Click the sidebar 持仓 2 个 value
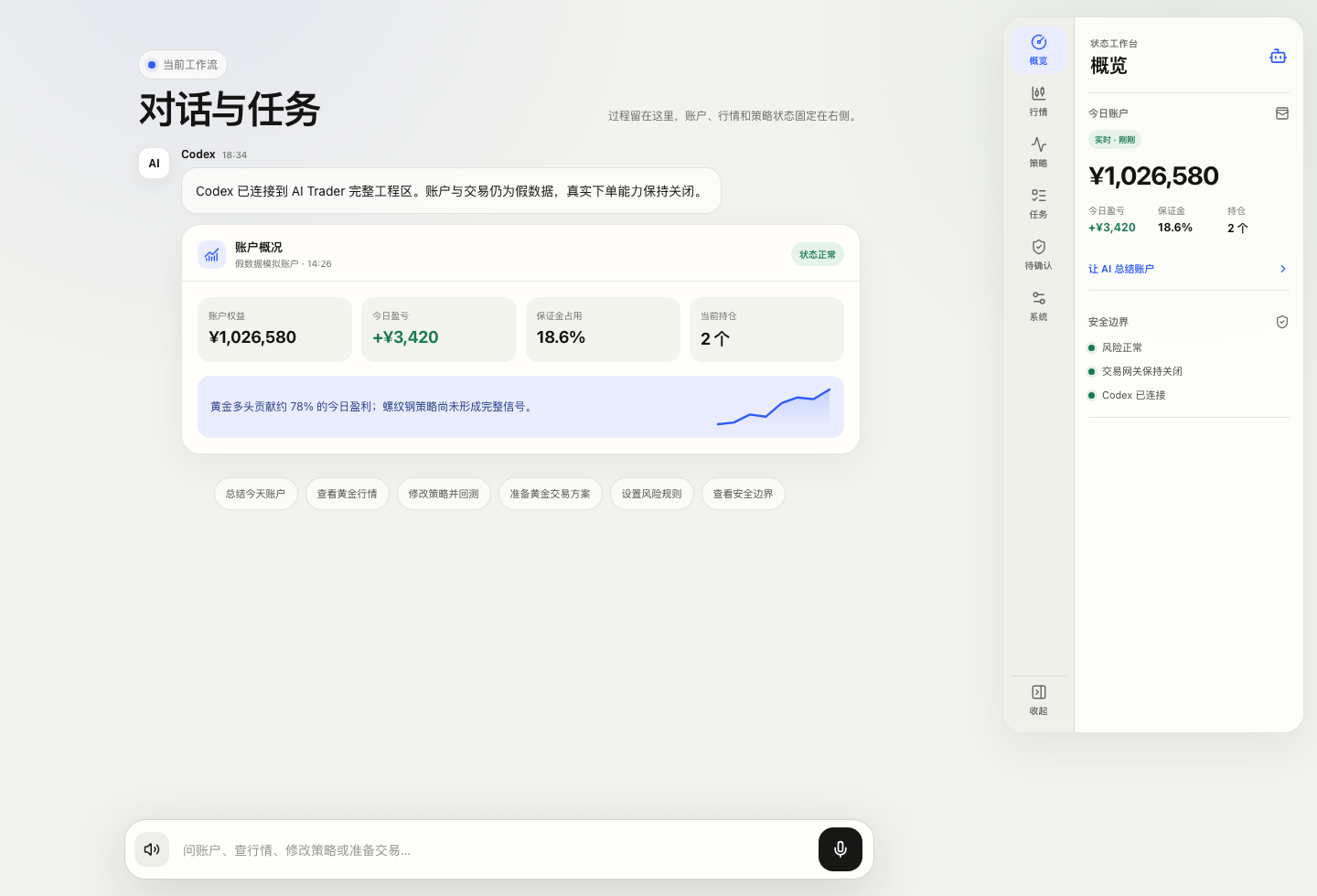 tap(1237, 228)
